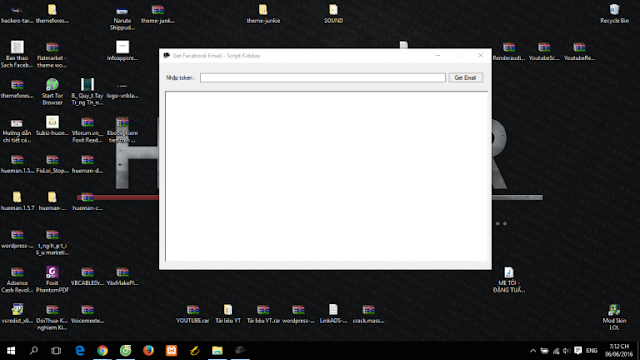This screenshot has height=360, width=640.
Task: Select the Tài liệu YT folder icon
Action: (x=228, y=314)
